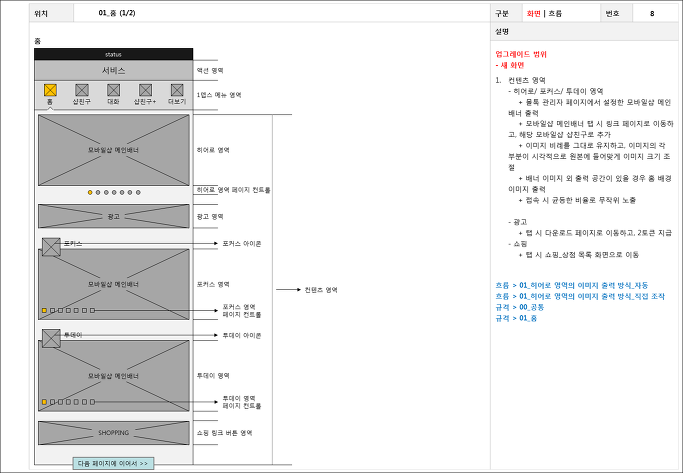Open the 샵친구 tab icon
683x473 pixels.
[x=82, y=90]
